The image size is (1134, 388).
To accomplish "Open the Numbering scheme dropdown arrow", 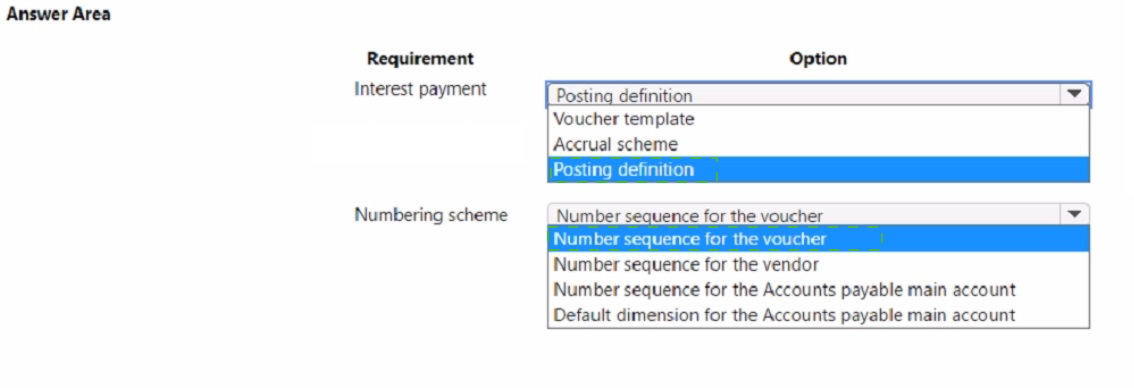I will (x=1074, y=215).
